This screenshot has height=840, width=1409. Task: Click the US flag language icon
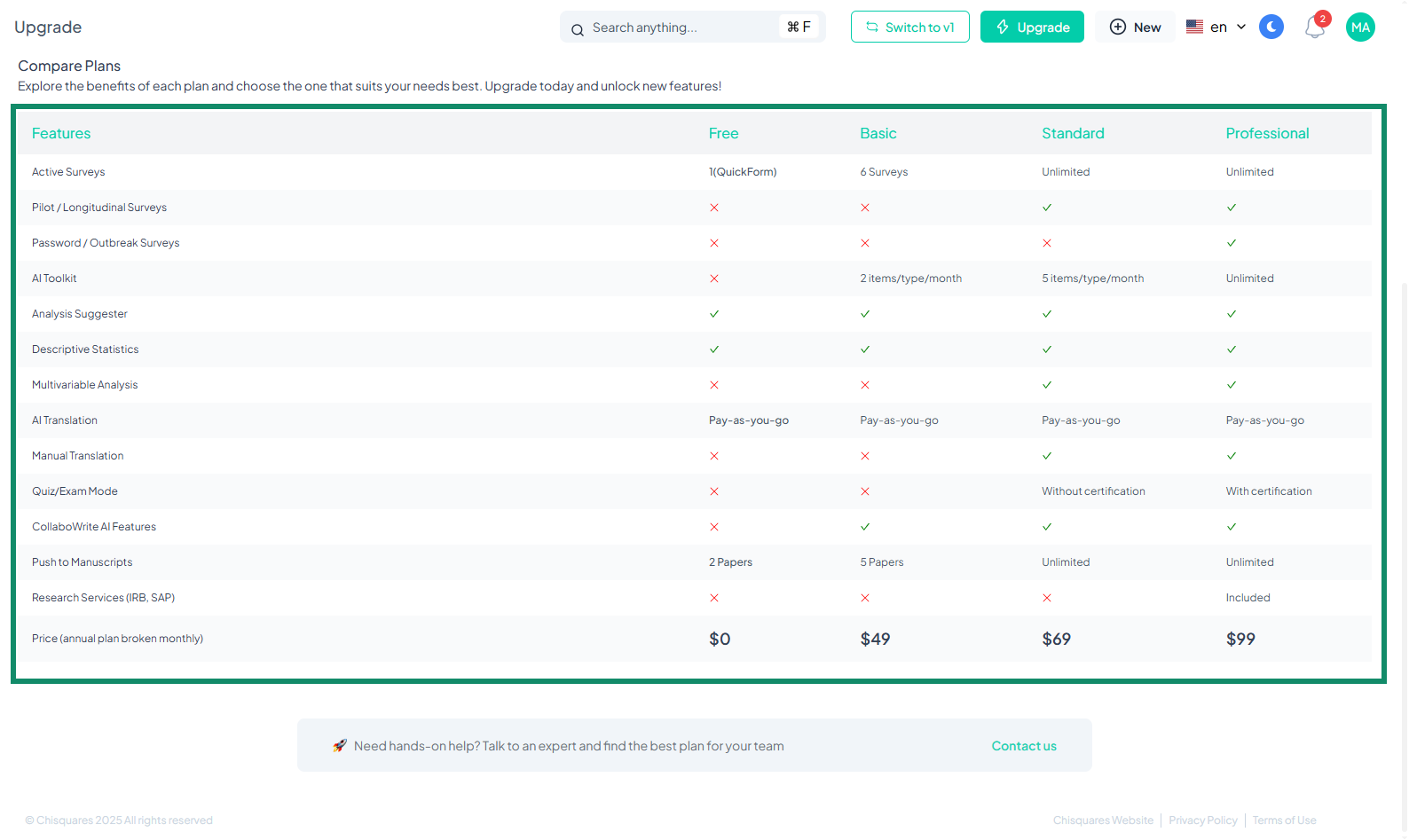pos(1194,27)
